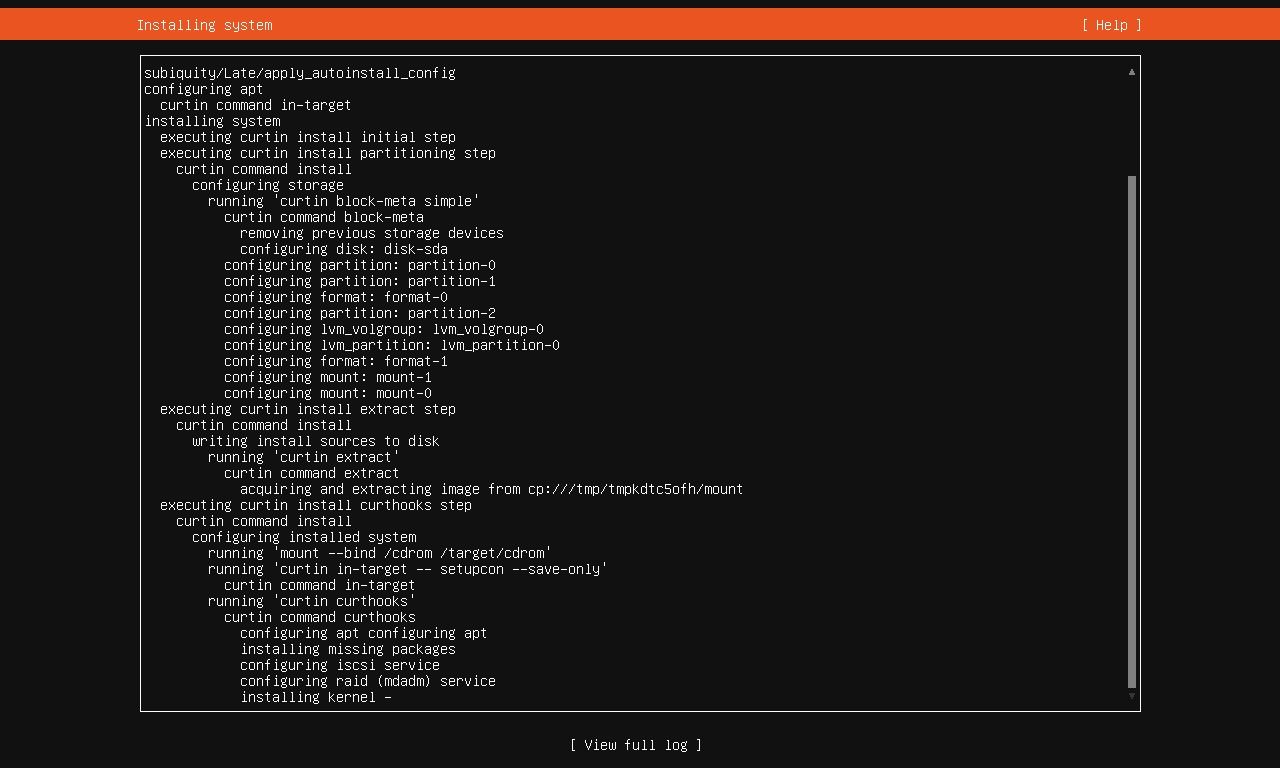
Task: Click the scrollbar down arrow
Action: click(x=1131, y=695)
